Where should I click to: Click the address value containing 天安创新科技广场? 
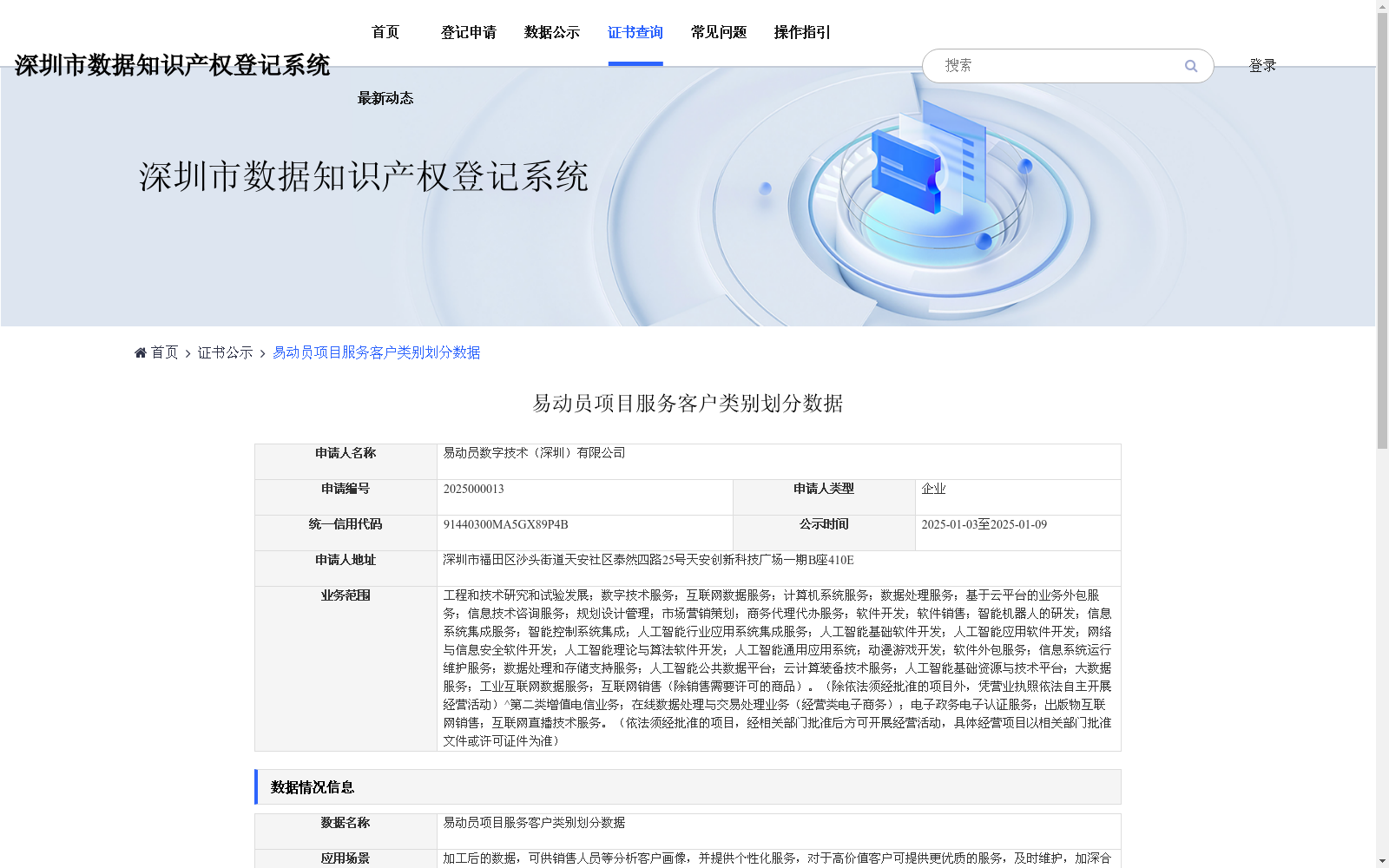(x=648, y=561)
